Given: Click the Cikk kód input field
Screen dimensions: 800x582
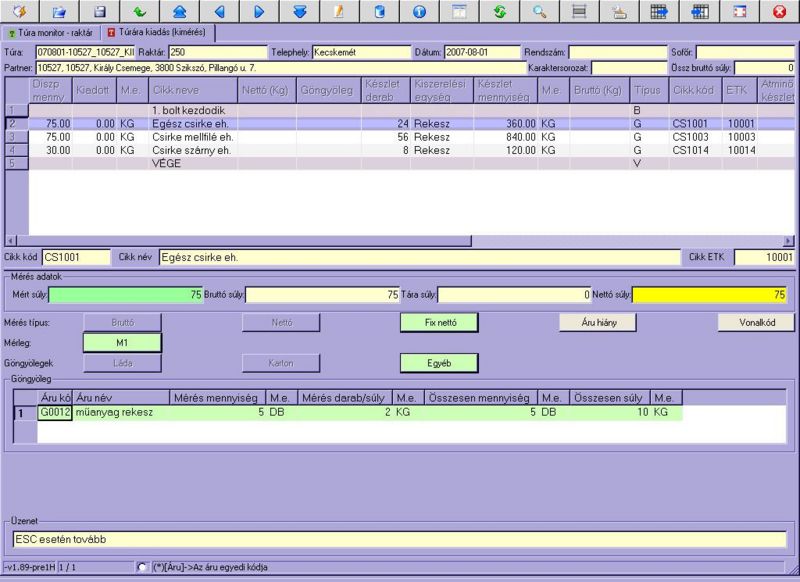Looking at the screenshot, I should (x=73, y=257).
